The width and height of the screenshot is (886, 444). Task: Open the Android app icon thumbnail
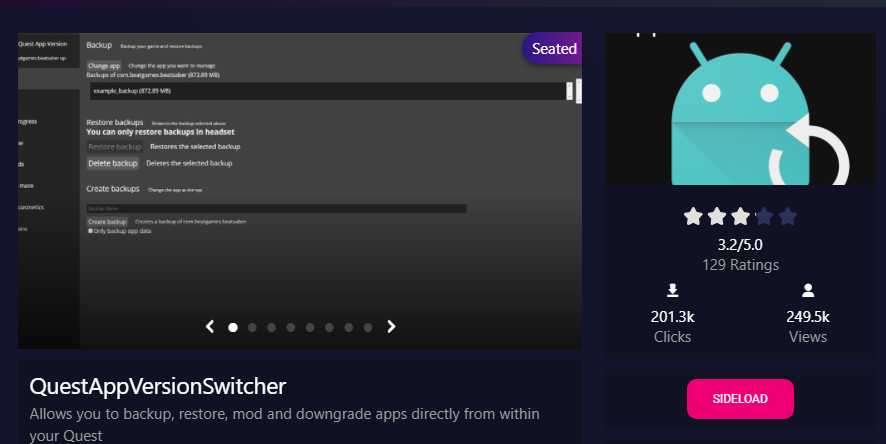740,108
